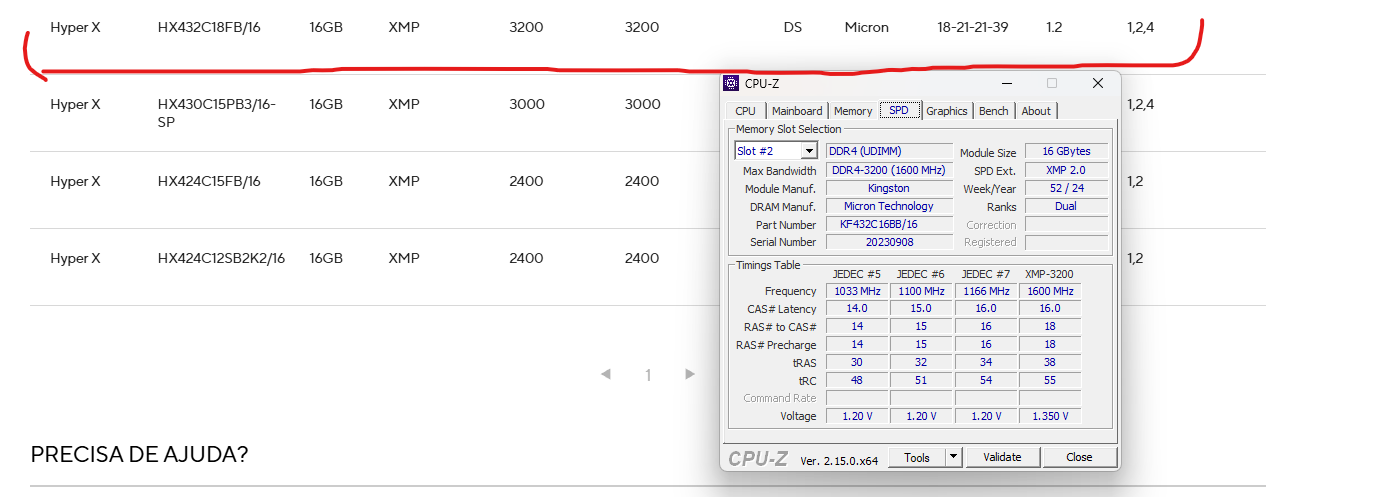Click the JEDEC #5 column header
1390x497 pixels.
tap(857, 274)
